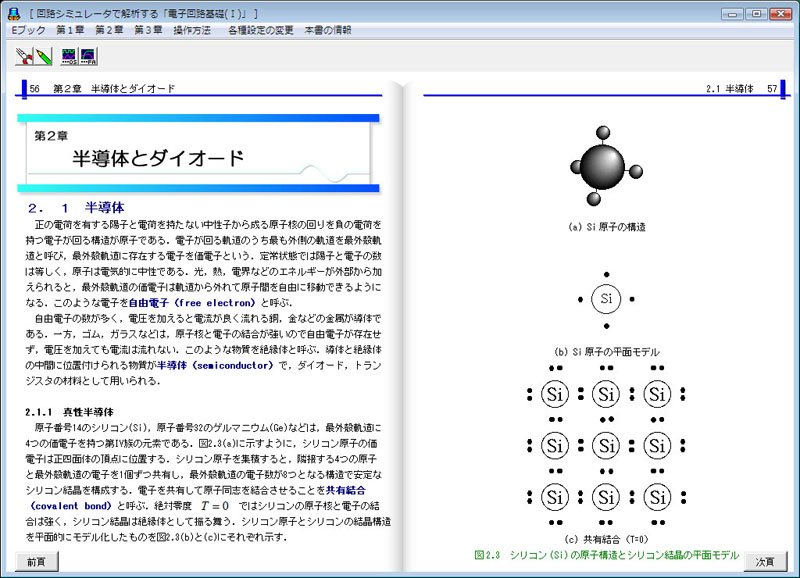Open the 第2章 menu
The image size is (800, 578).
pos(109,30)
